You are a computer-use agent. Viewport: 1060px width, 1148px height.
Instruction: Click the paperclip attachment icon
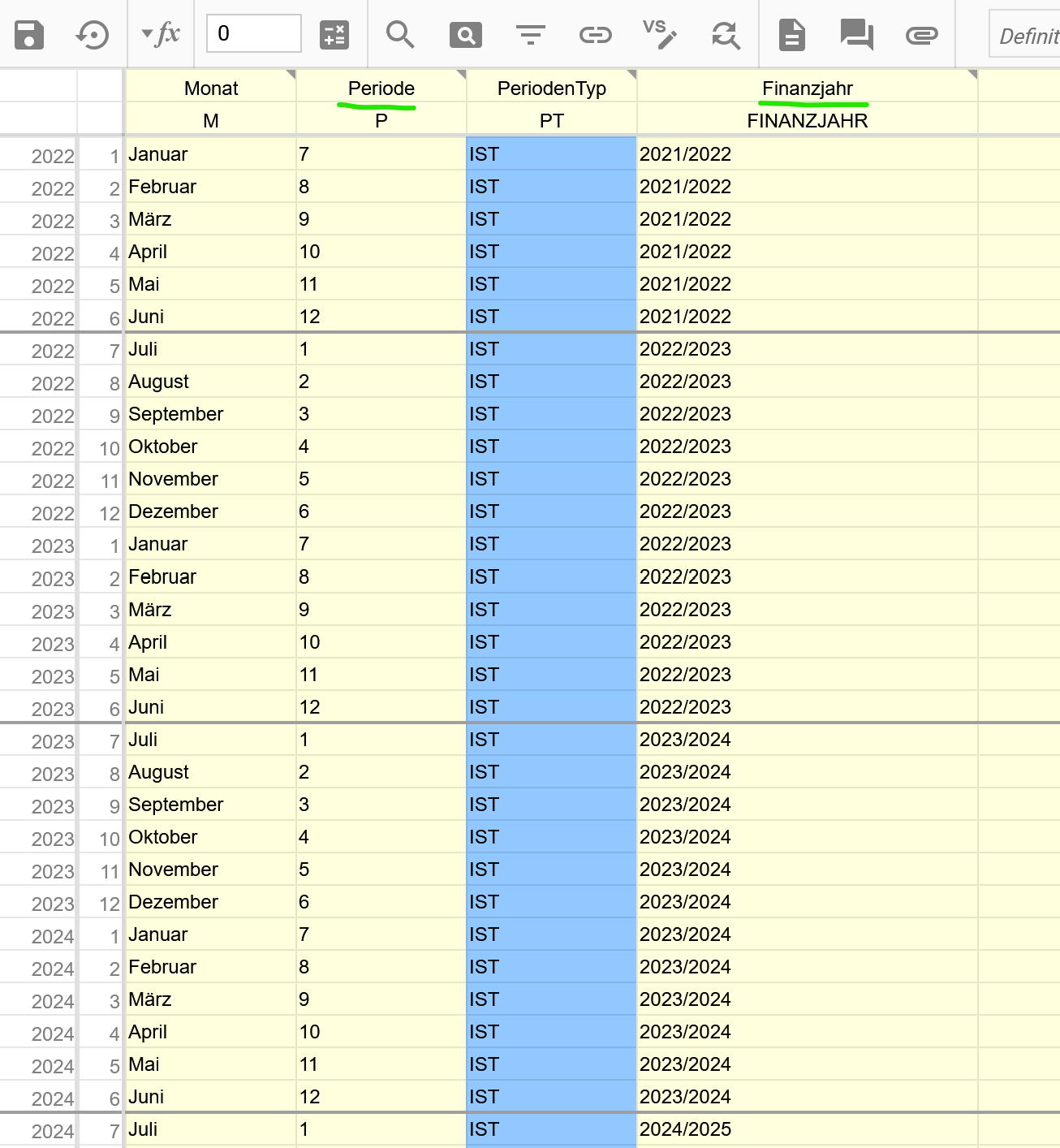(920, 33)
